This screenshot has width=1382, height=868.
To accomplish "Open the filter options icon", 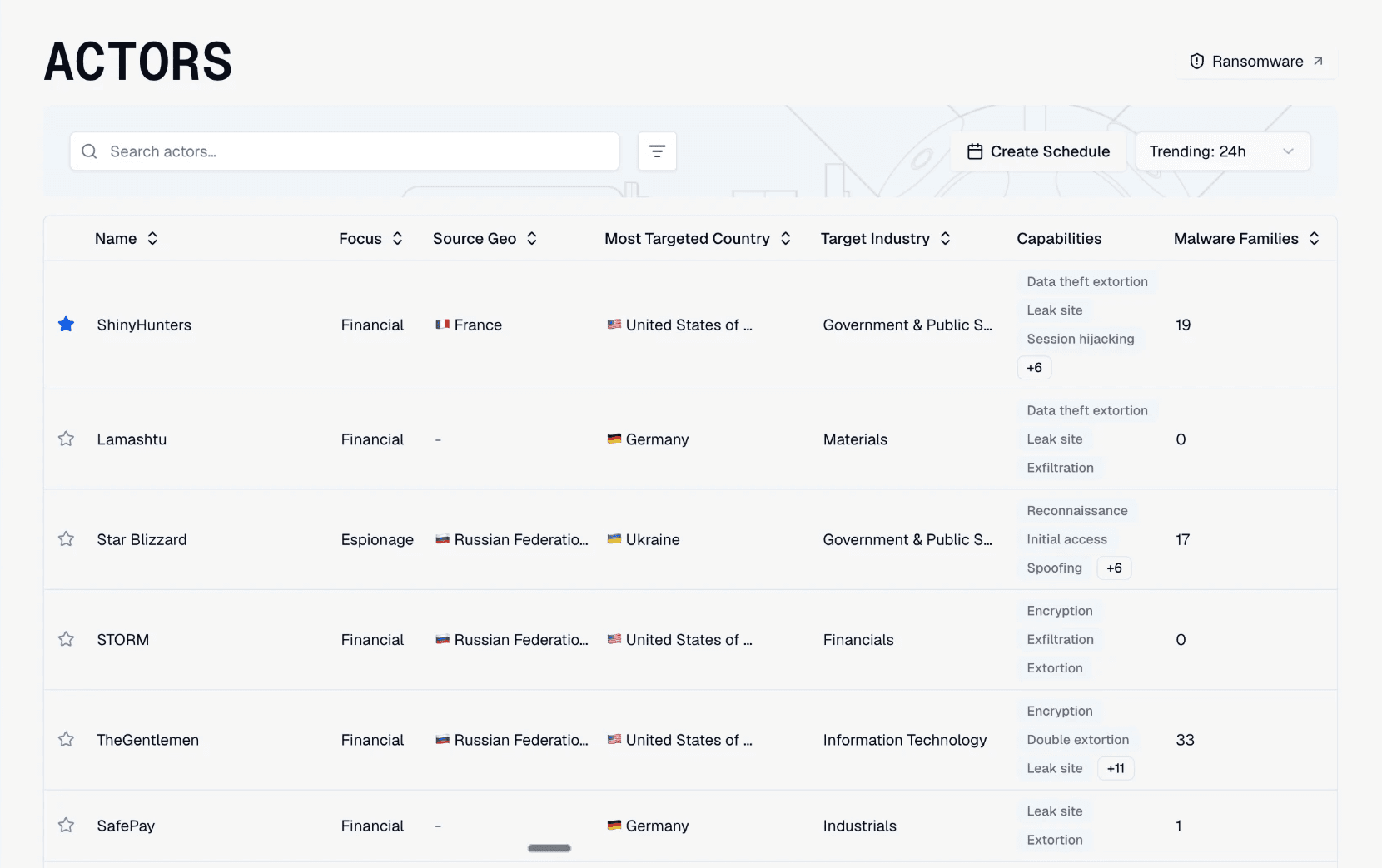I will click(x=657, y=151).
